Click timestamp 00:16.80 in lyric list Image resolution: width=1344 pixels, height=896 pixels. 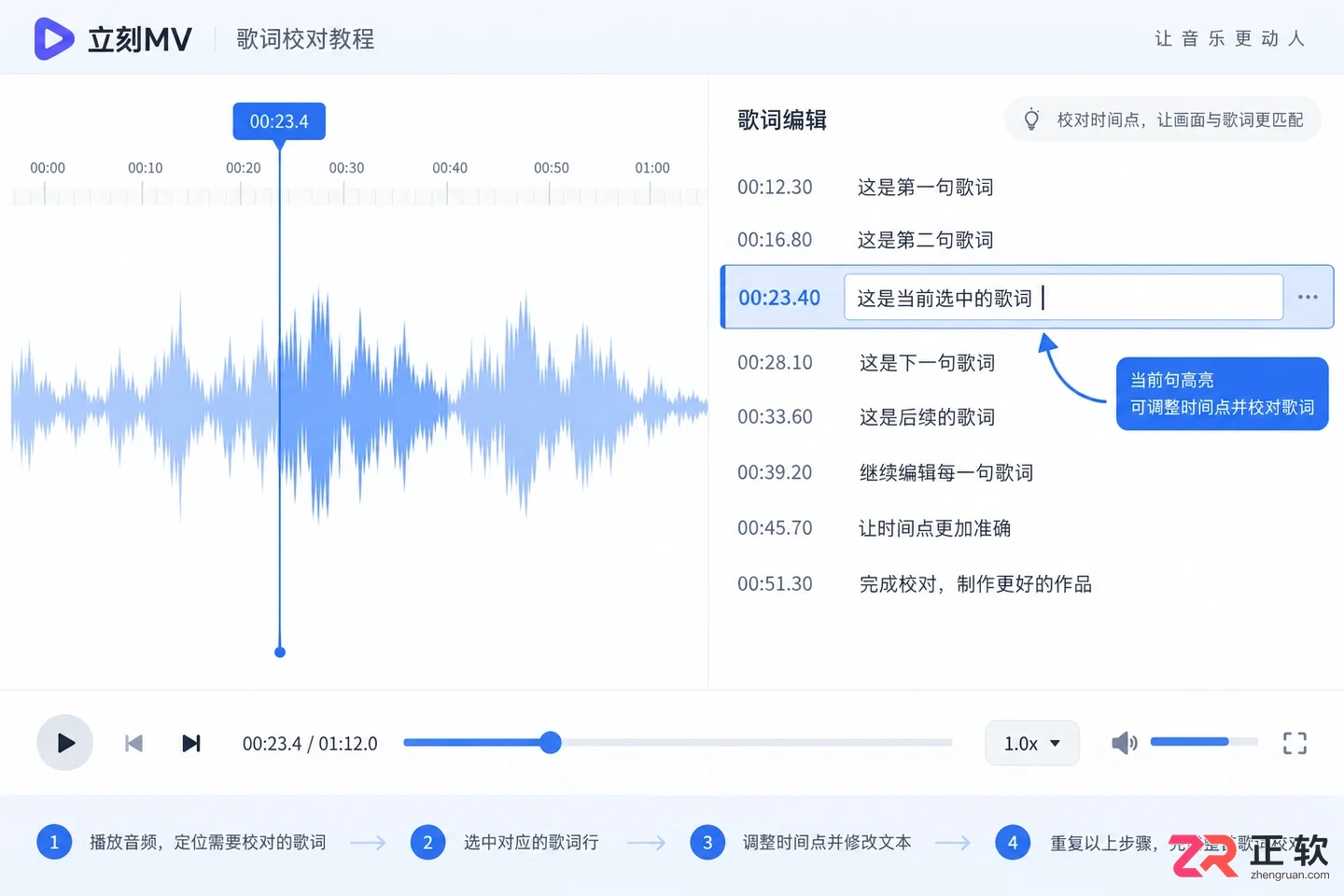pos(775,240)
